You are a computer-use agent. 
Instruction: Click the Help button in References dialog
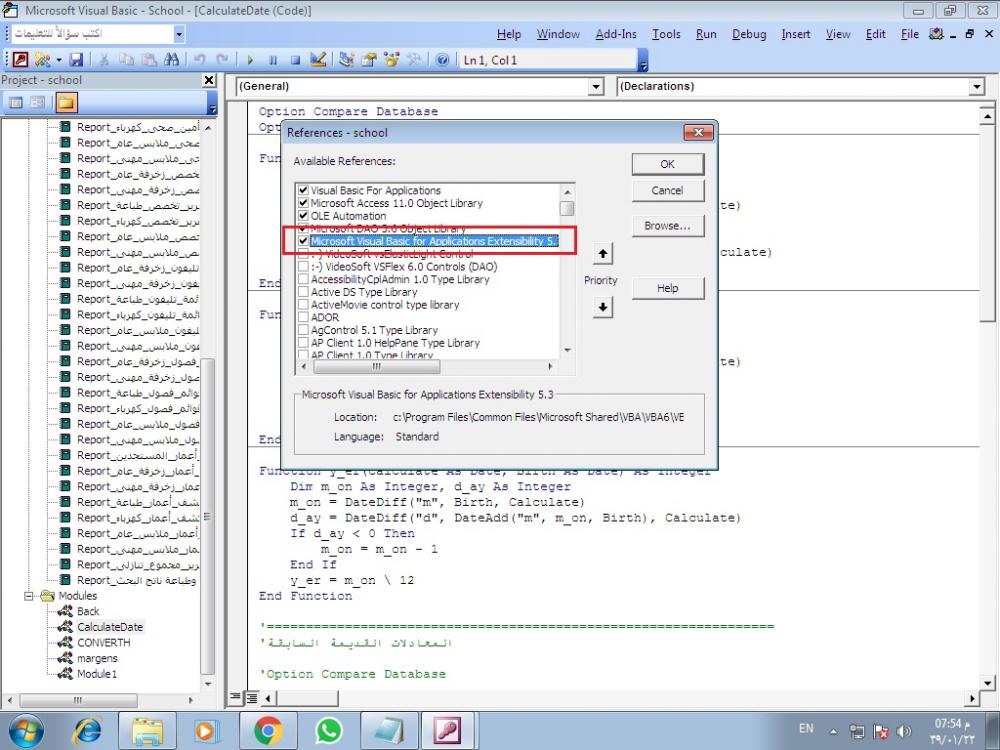tap(668, 288)
